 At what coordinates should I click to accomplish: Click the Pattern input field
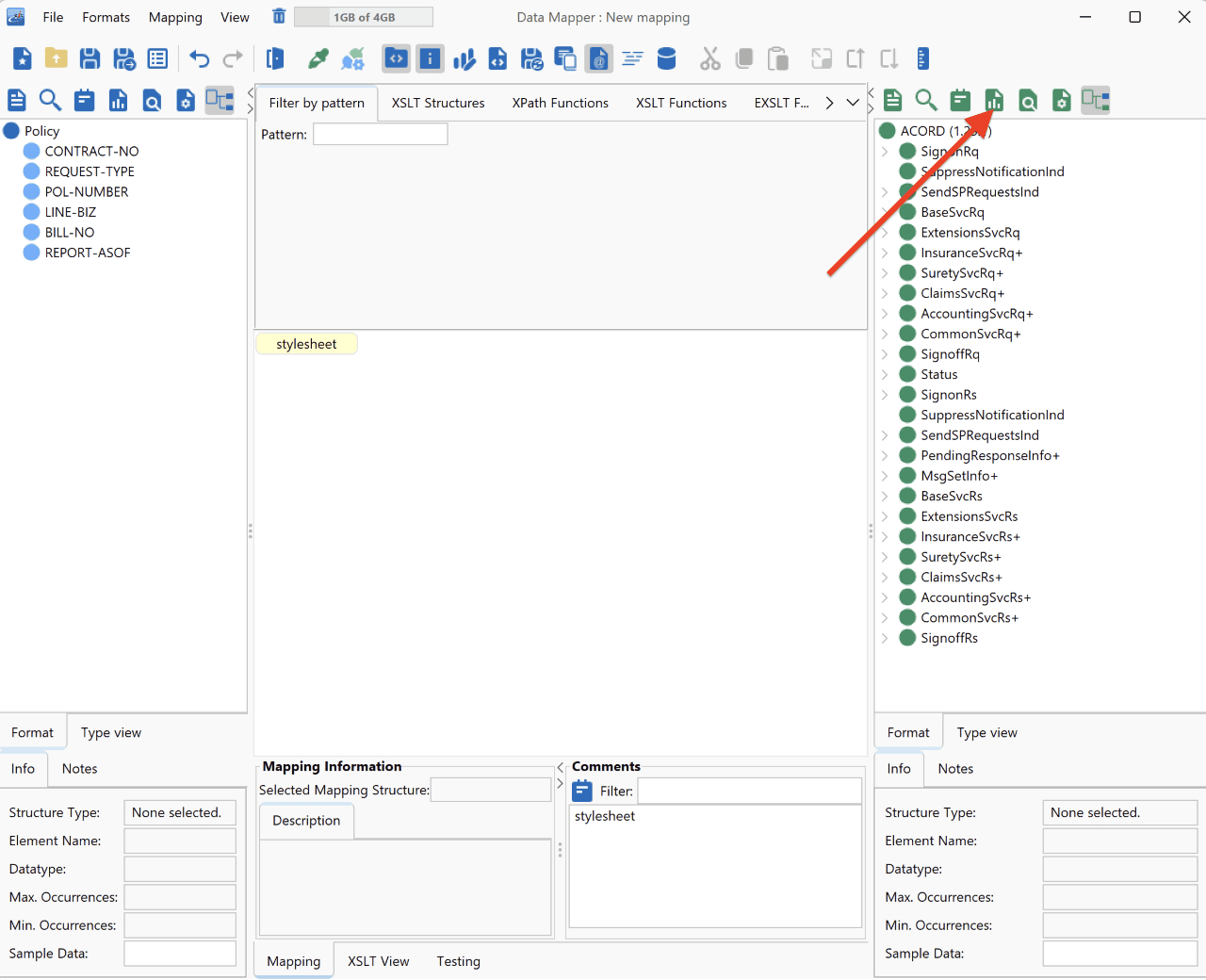click(x=380, y=134)
